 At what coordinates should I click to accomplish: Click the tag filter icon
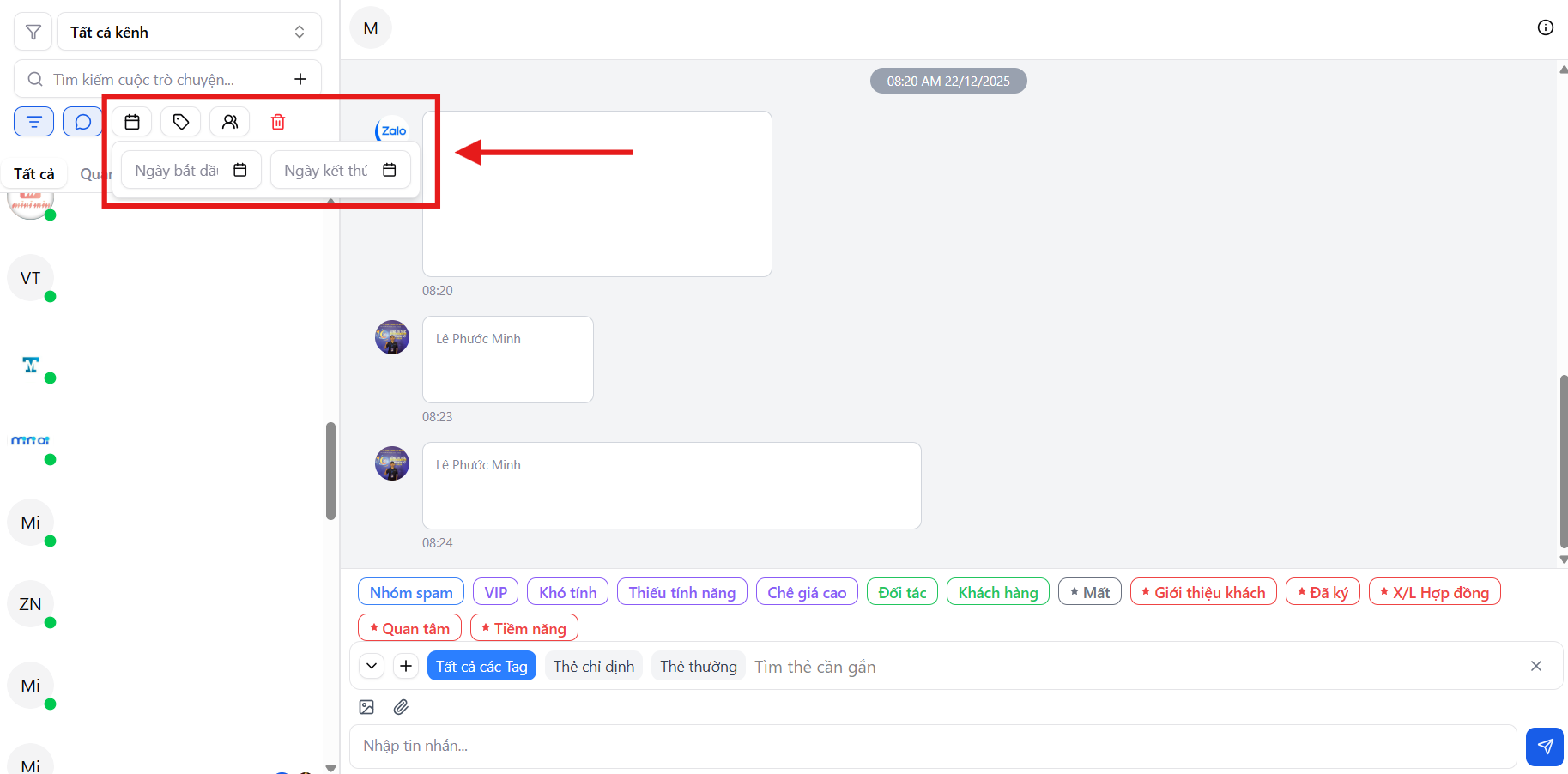point(181,122)
